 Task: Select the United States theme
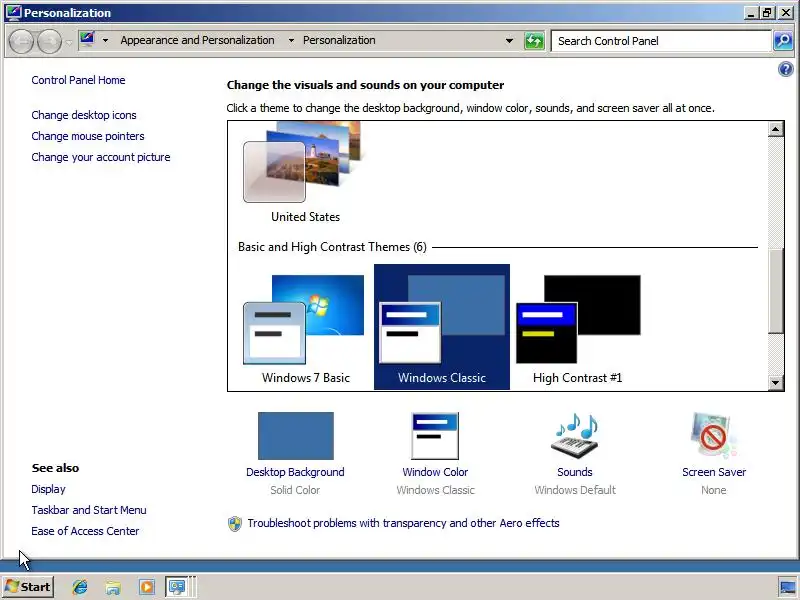point(305,172)
